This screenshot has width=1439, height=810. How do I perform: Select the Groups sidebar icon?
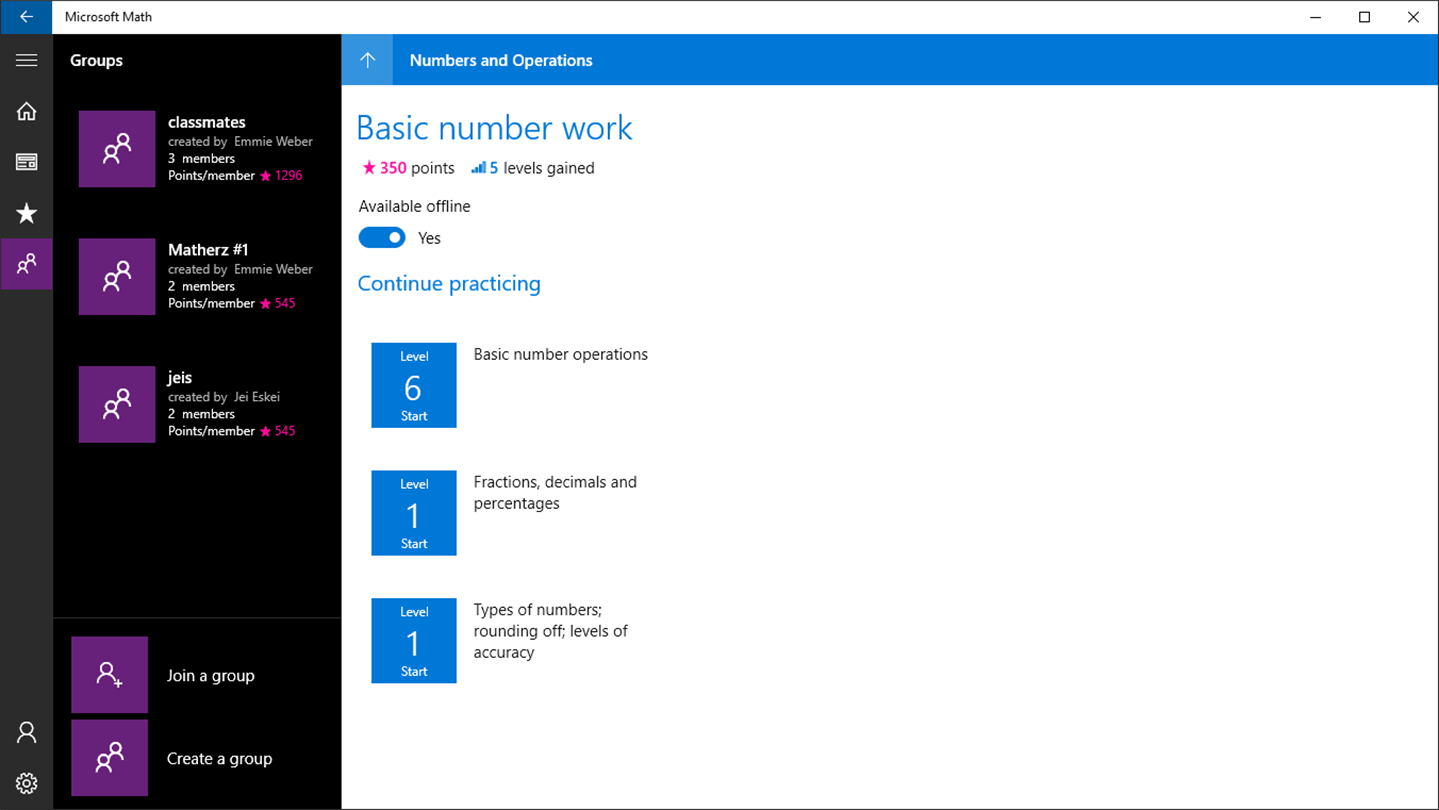click(x=26, y=264)
